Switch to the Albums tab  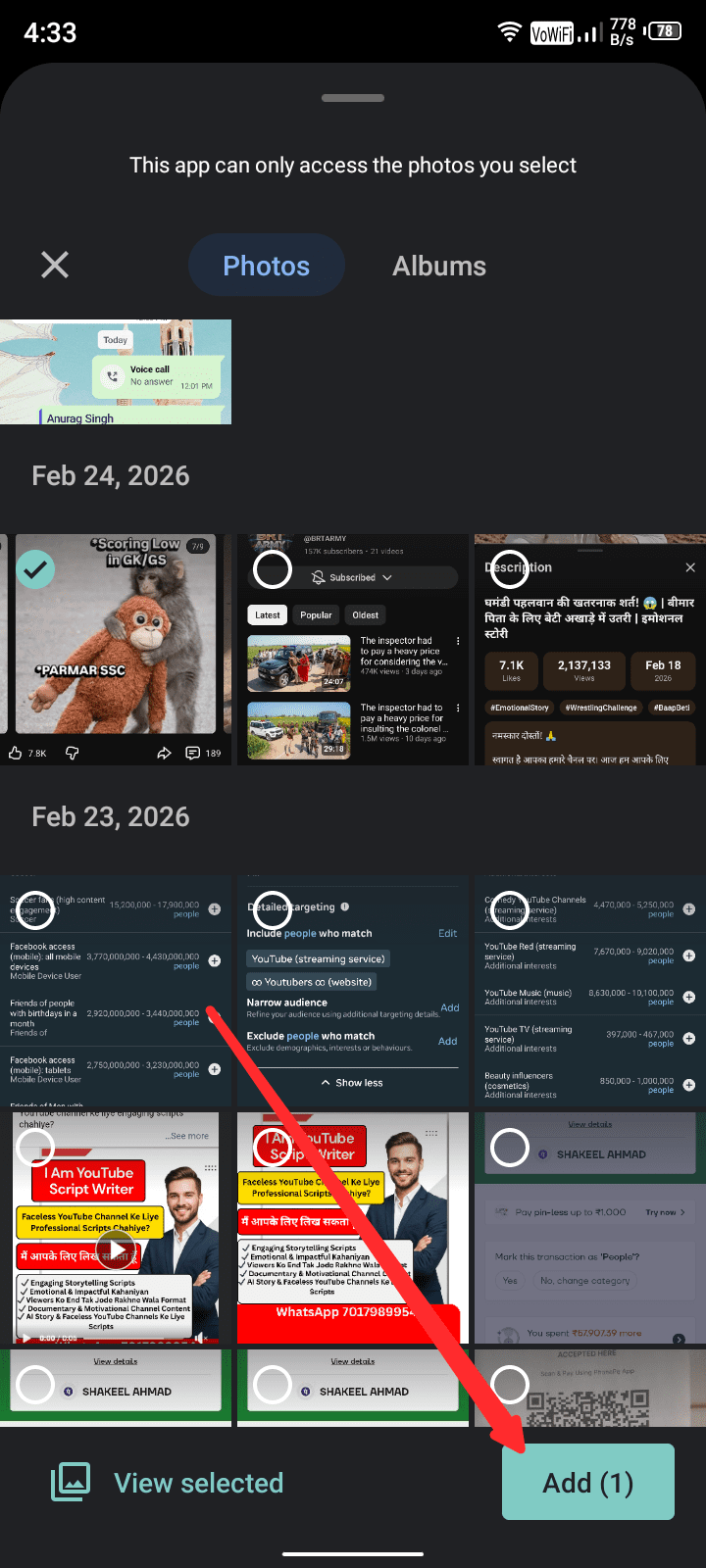click(x=439, y=266)
